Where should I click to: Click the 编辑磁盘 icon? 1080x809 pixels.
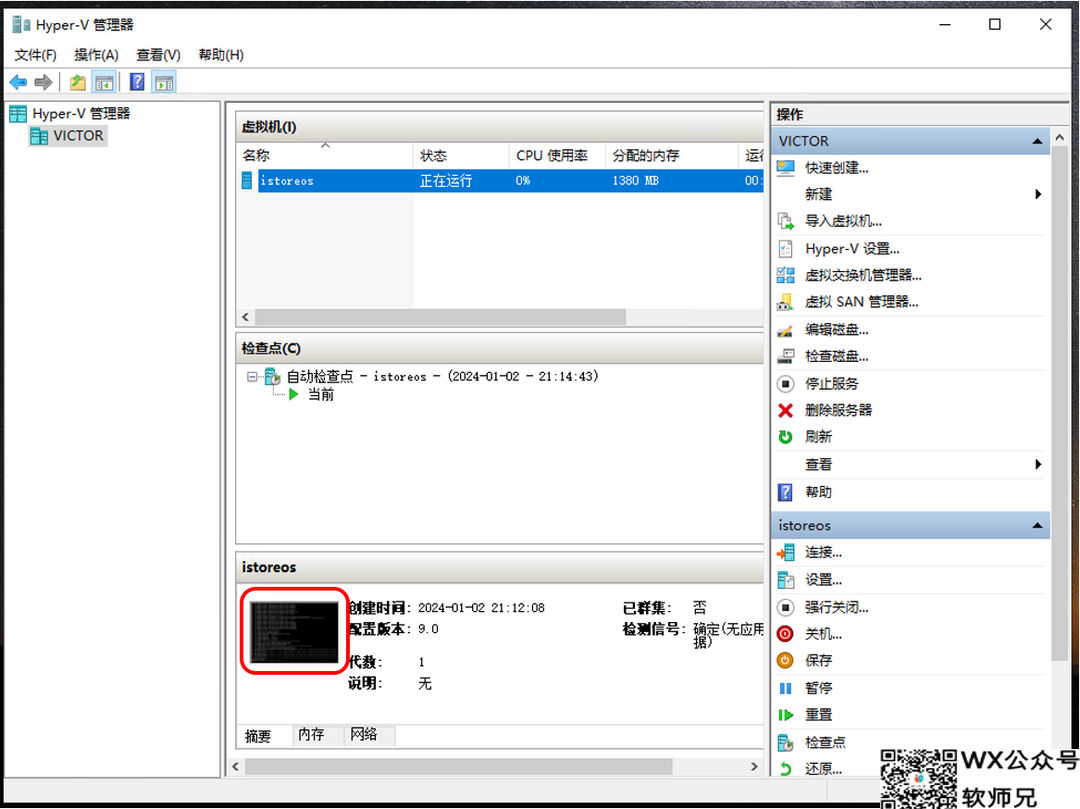pyautogui.click(x=785, y=330)
